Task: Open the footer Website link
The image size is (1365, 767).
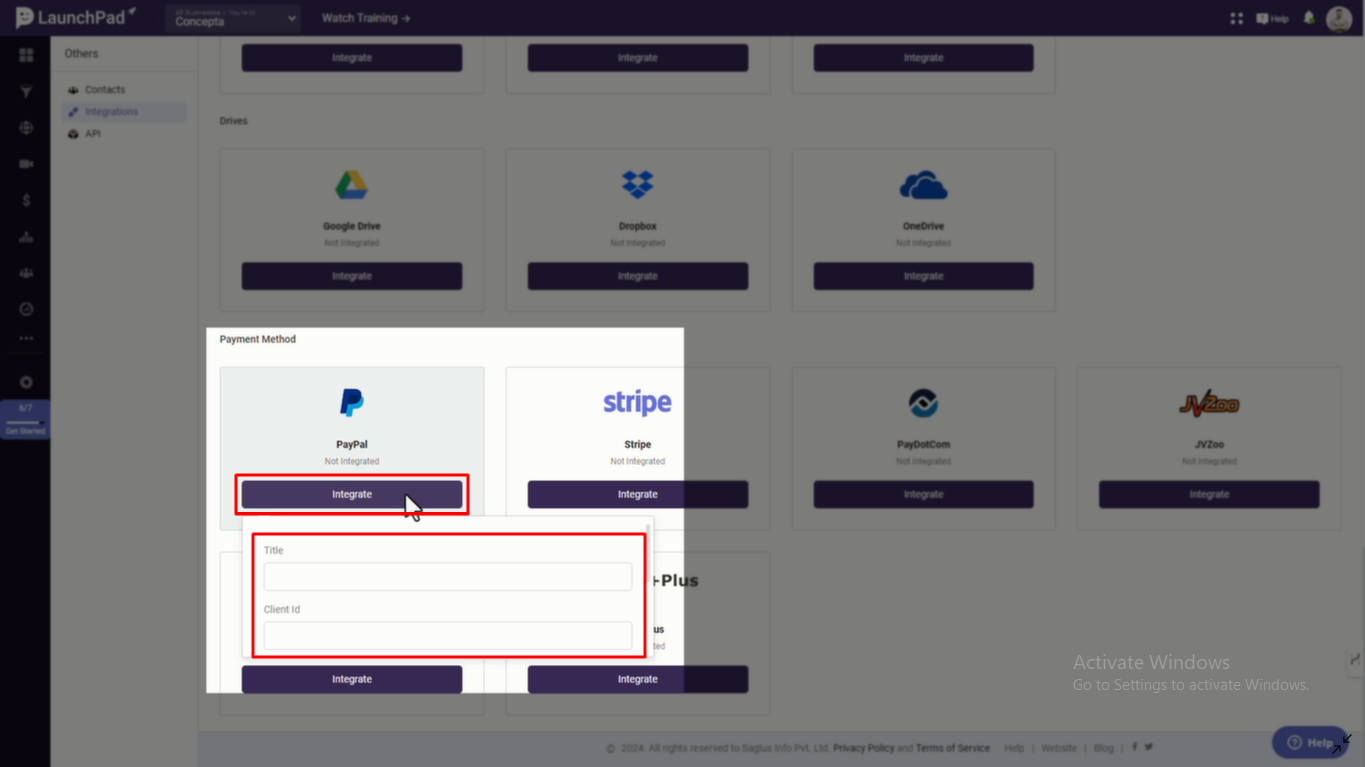Action: point(1059,748)
